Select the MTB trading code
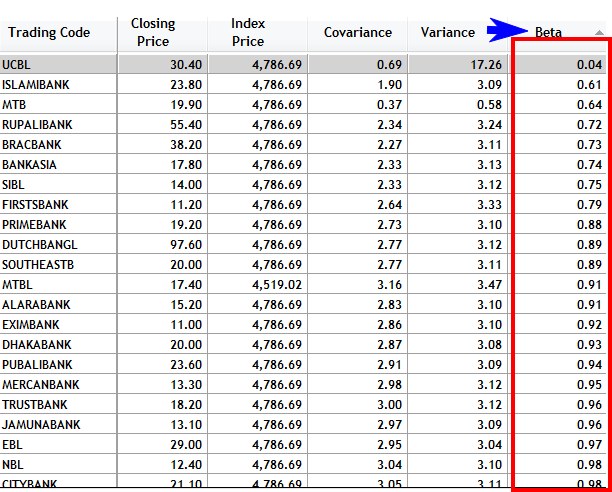 click(14, 105)
